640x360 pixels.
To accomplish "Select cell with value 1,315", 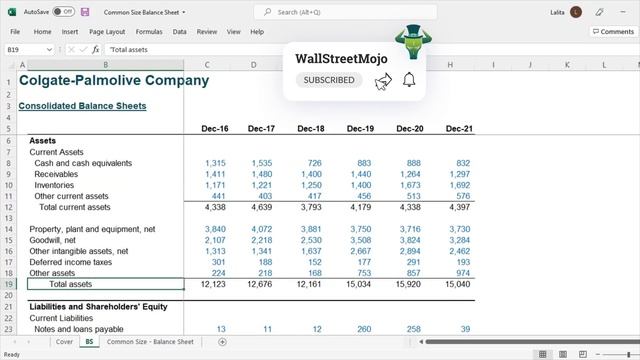I will (x=215, y=163).
